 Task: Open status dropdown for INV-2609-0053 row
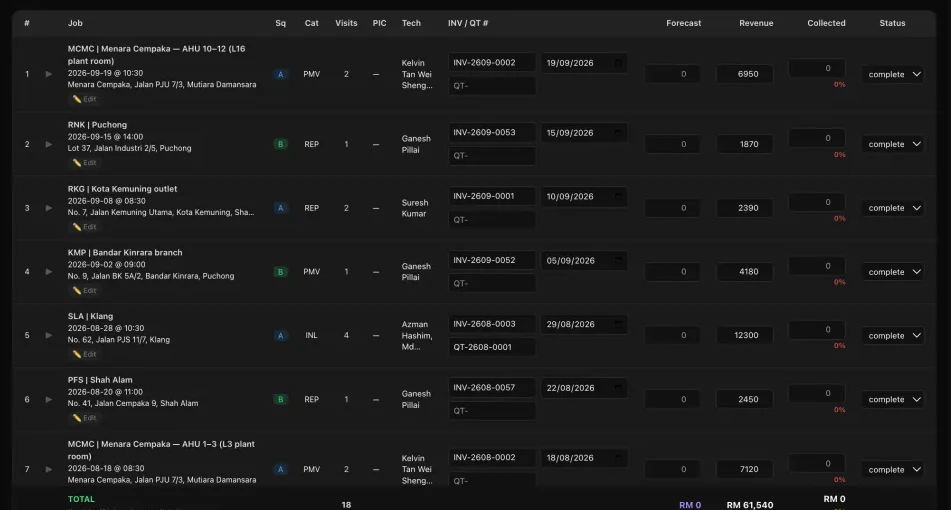tap(893, 144)
